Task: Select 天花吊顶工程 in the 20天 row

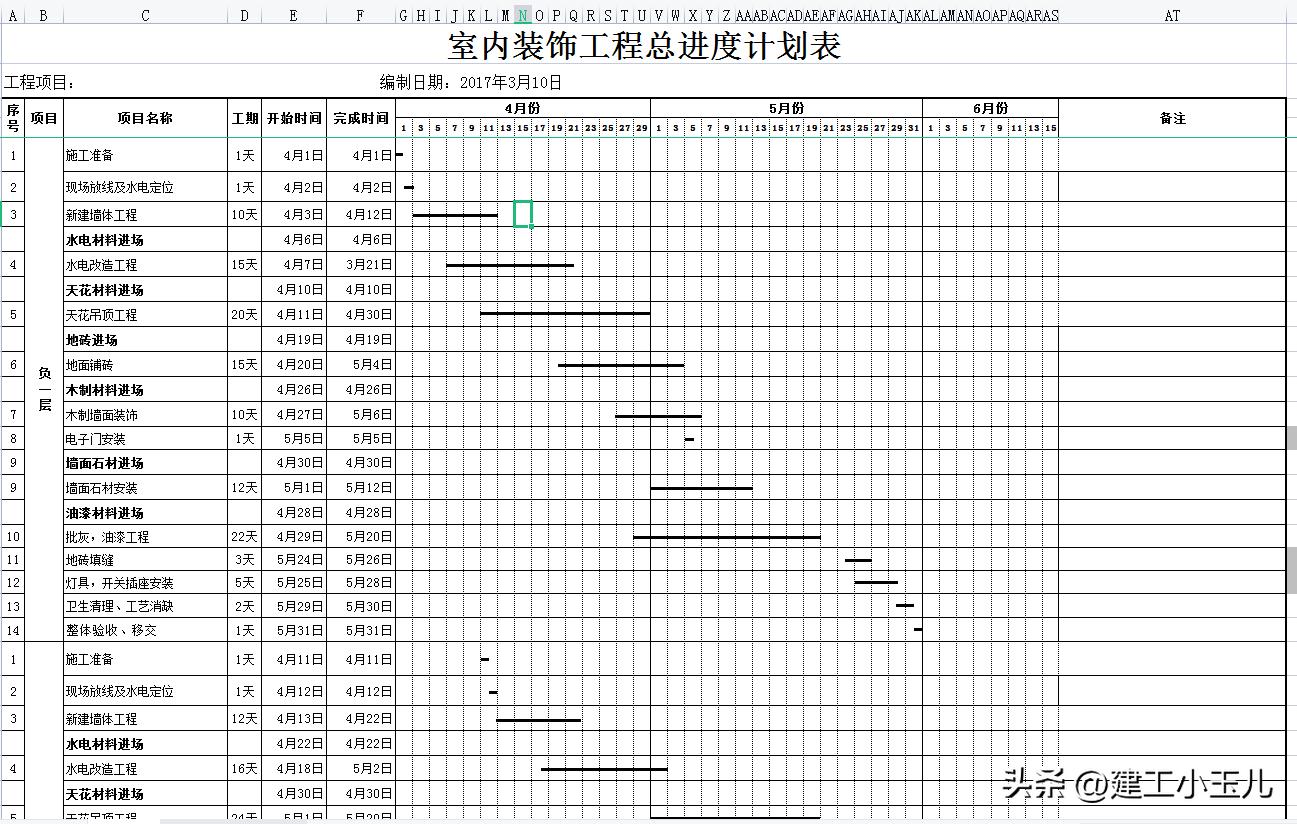Action: [145, 315]
